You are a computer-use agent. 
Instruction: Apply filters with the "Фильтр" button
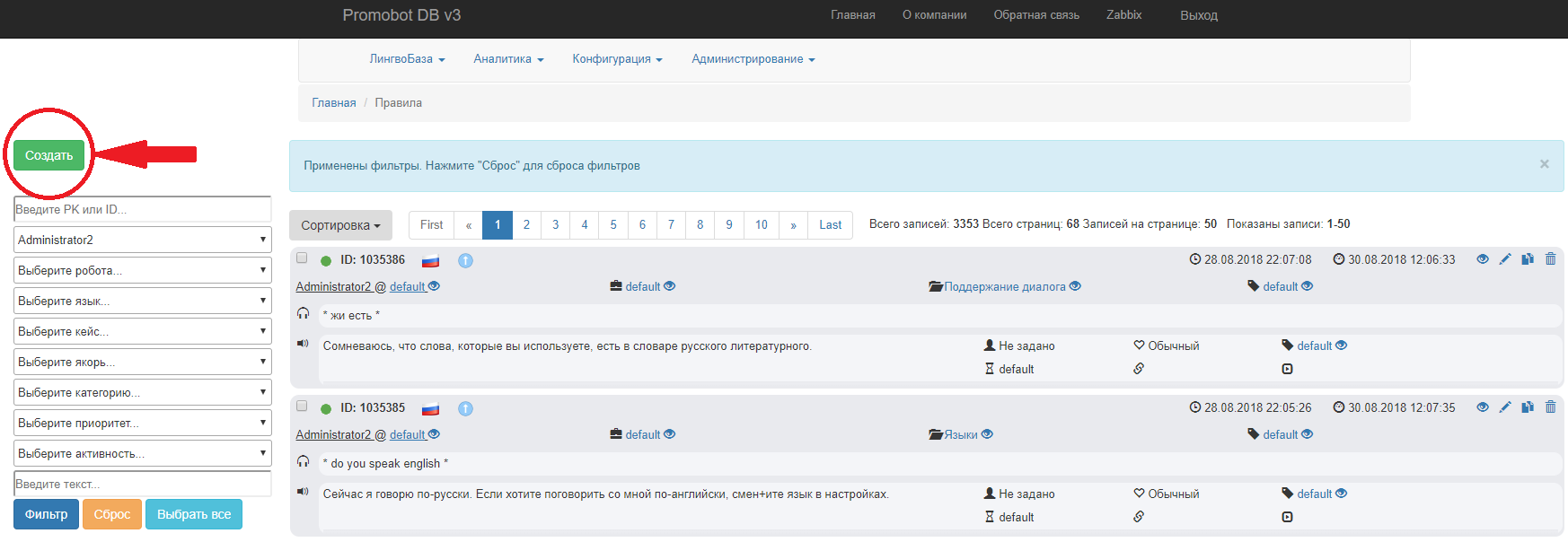[46, 514]
